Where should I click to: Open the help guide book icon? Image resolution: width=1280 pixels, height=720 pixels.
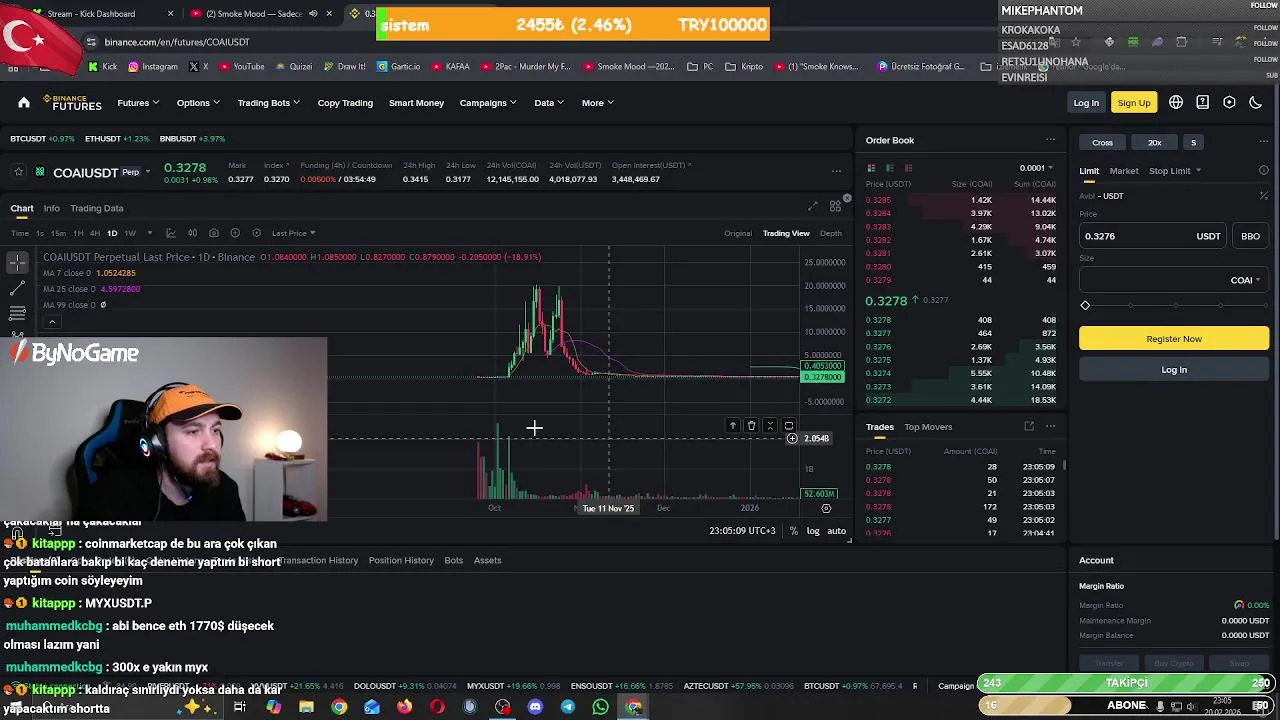pyautogui.click(x=1203, y=102)
